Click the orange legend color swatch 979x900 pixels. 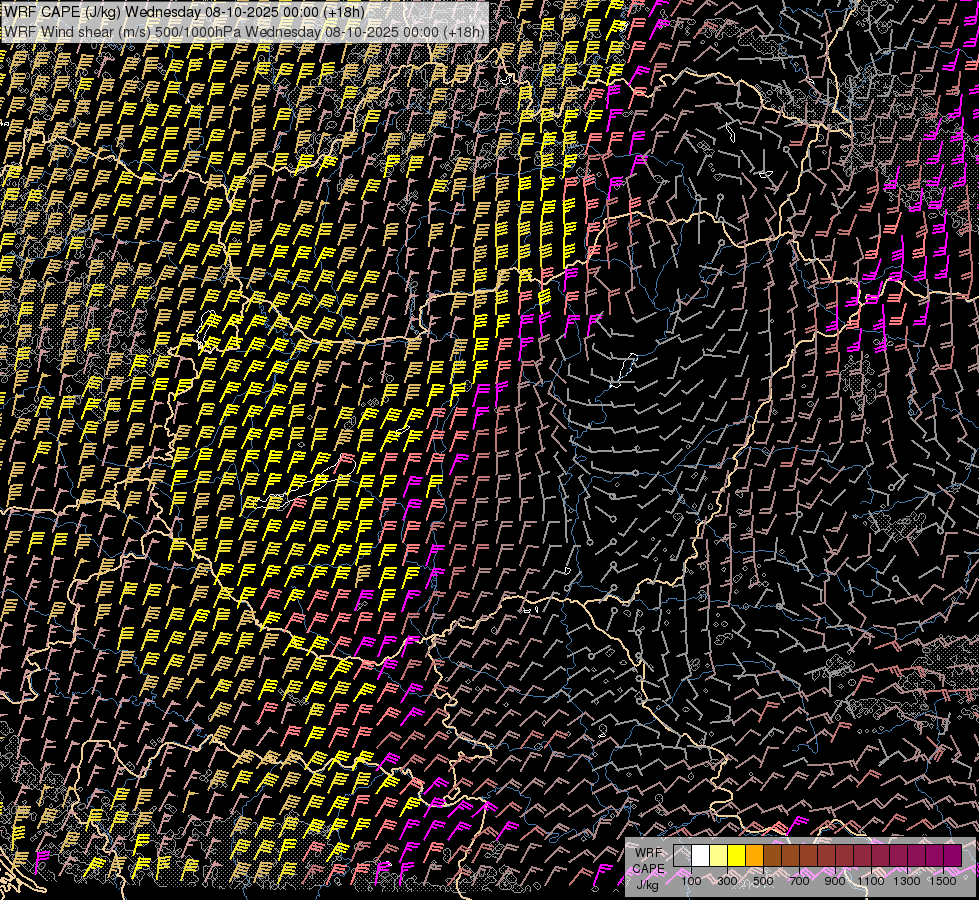coord(754,856)
